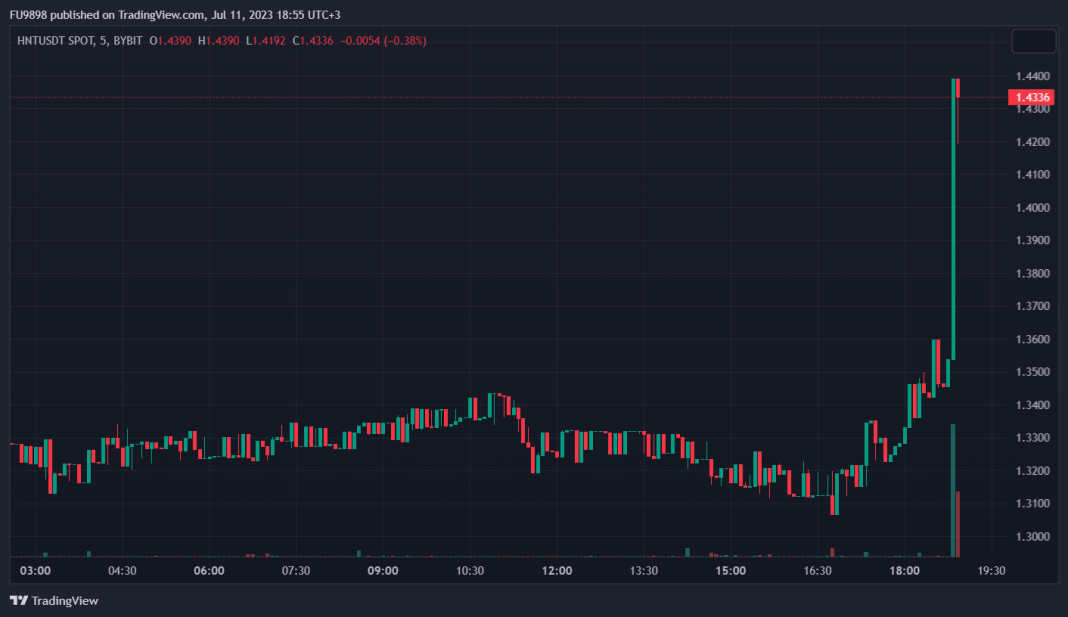Click the empty box in top-right corner
This screenshot has height=617, width=1068.
1033,41
